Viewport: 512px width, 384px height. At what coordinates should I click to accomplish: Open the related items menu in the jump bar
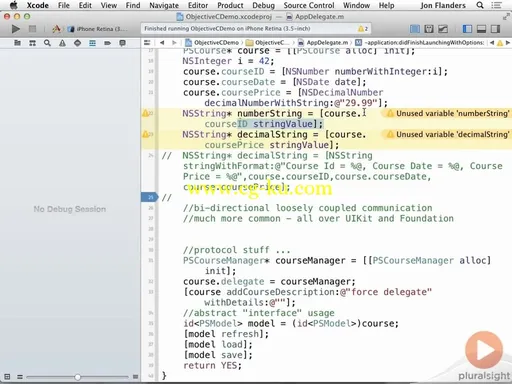tap(147, 43)
